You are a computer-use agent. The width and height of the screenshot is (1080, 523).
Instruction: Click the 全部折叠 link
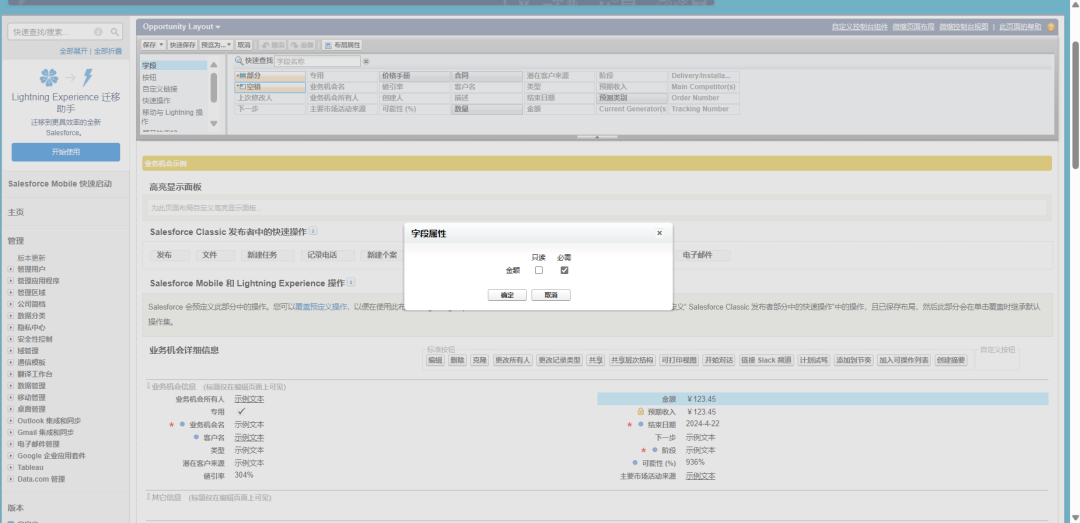pyautogui.click(x=108, y=51)
